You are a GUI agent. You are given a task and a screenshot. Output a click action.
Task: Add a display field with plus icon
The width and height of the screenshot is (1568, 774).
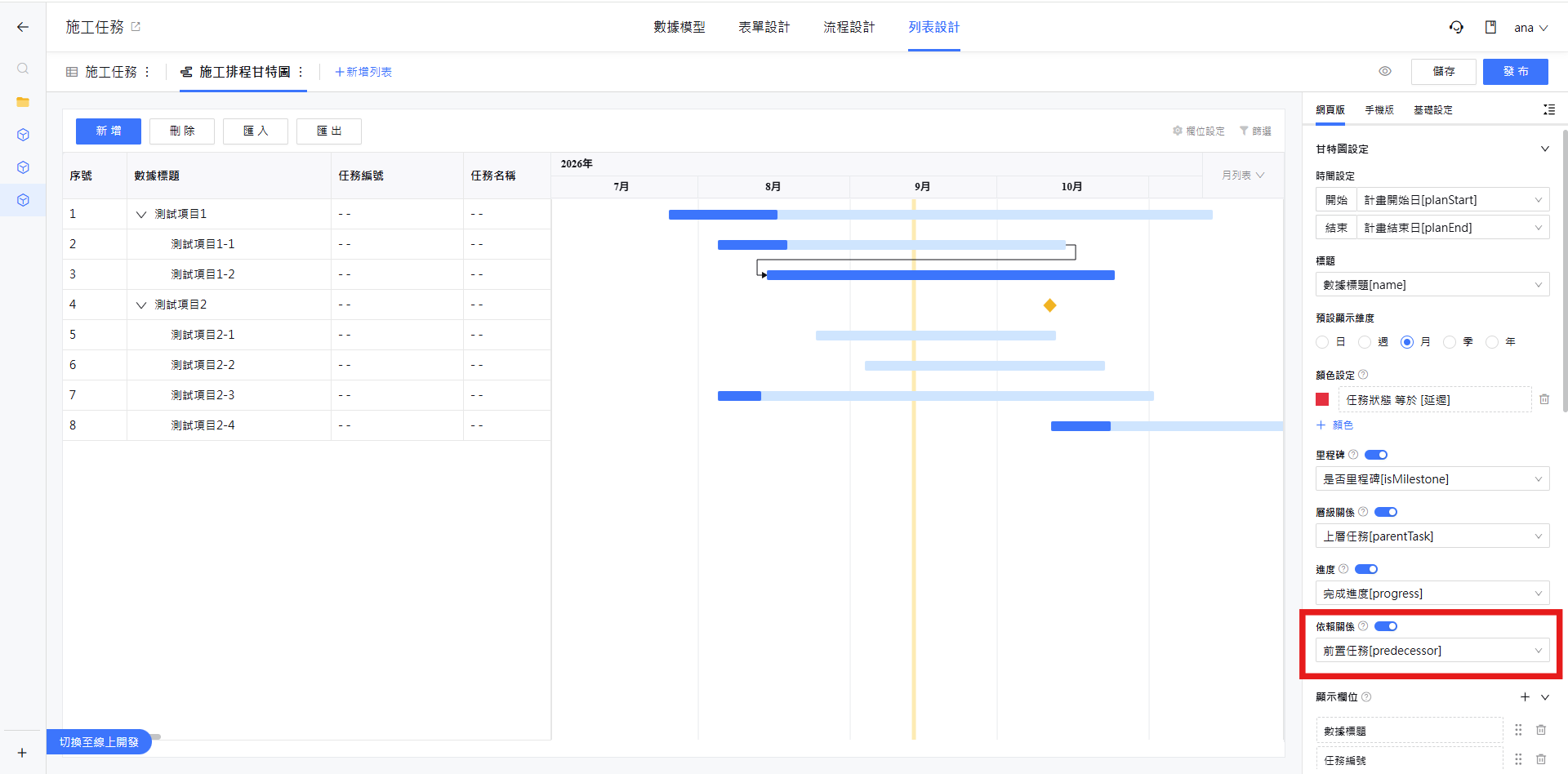click(x=1525, y=696)
